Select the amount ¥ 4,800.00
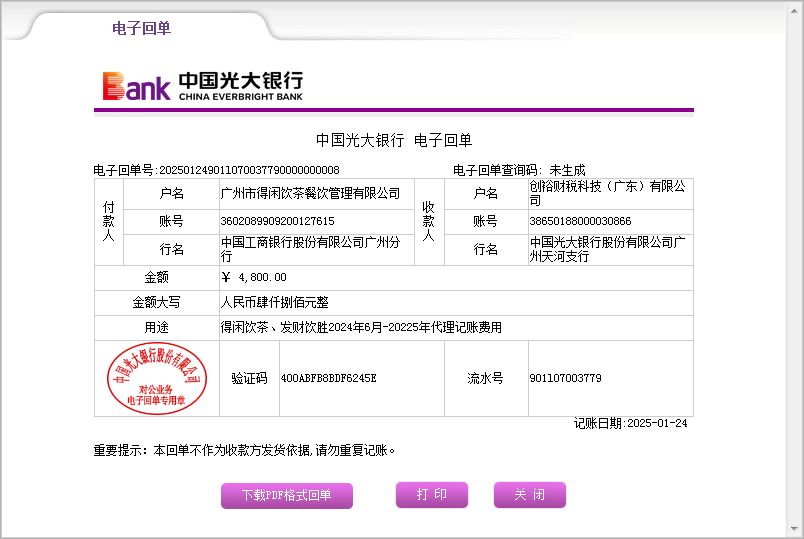The height and width of the screenshot is (539, 804). [x=254, y=277]
